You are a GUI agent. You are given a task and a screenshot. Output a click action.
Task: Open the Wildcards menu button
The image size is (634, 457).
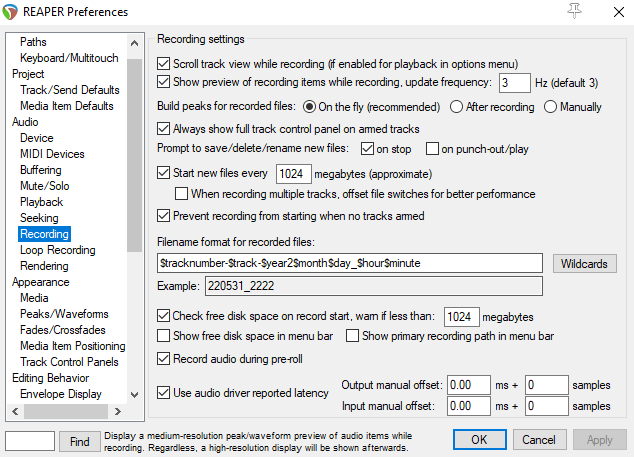[x=585, y=264]
